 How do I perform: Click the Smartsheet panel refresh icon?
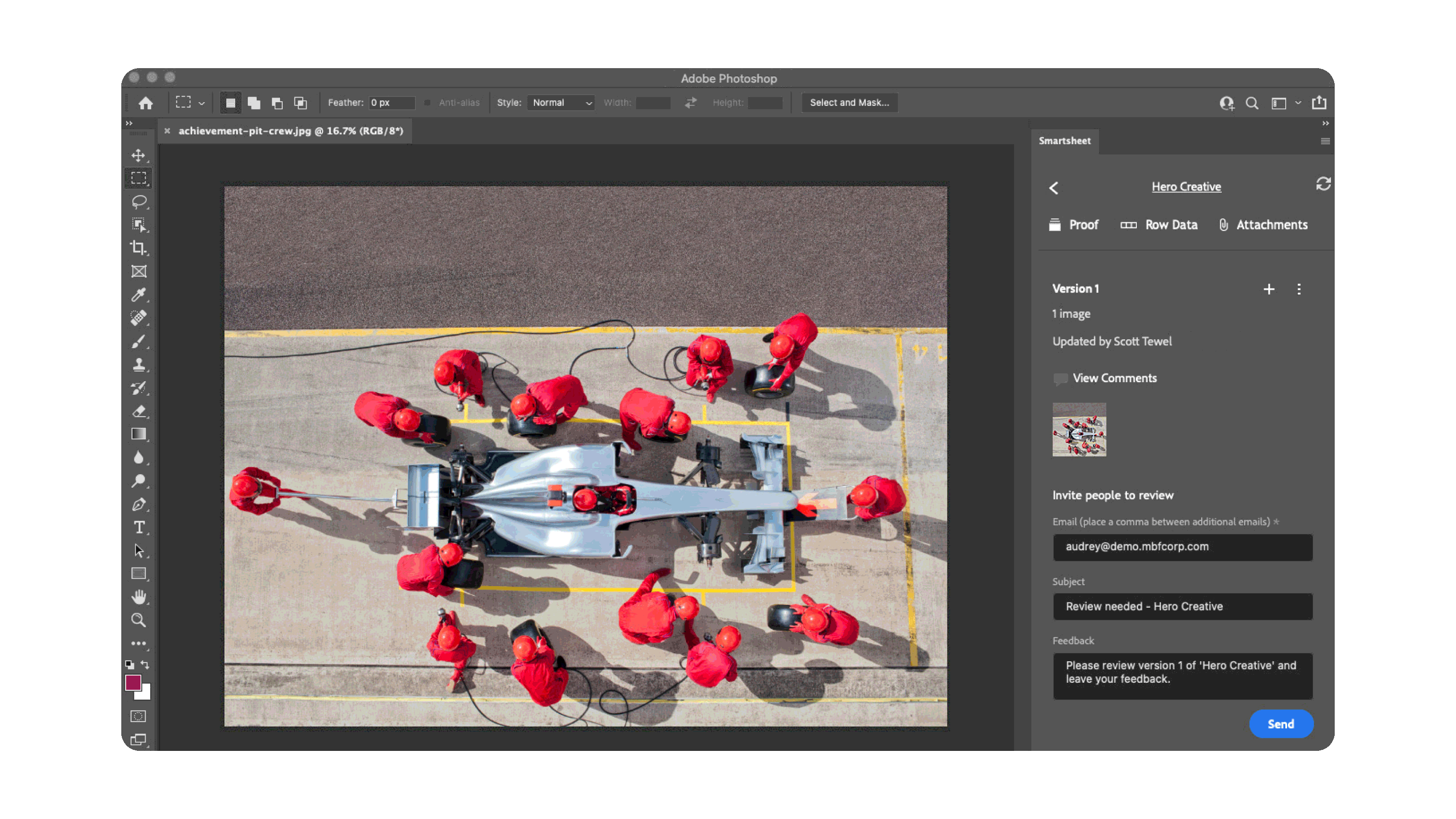tap(1323, 184)
